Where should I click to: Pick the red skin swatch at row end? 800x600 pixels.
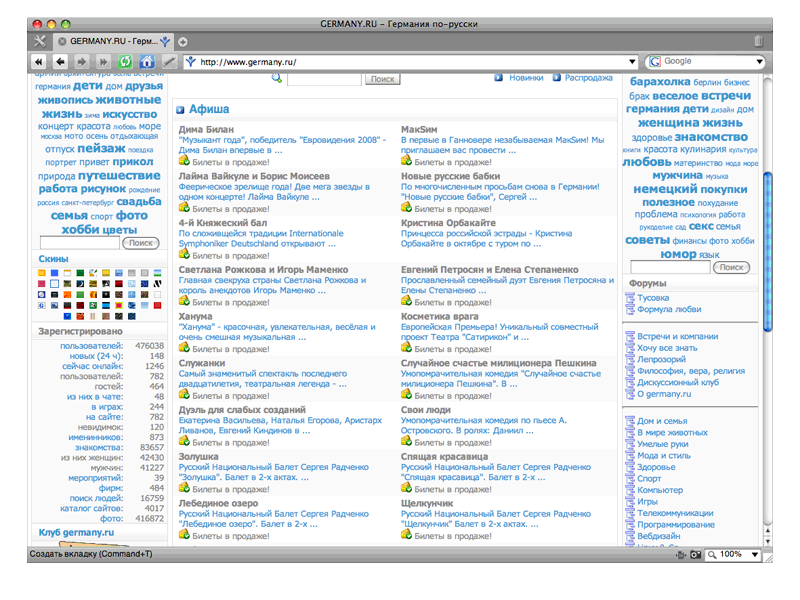[158, 305]
